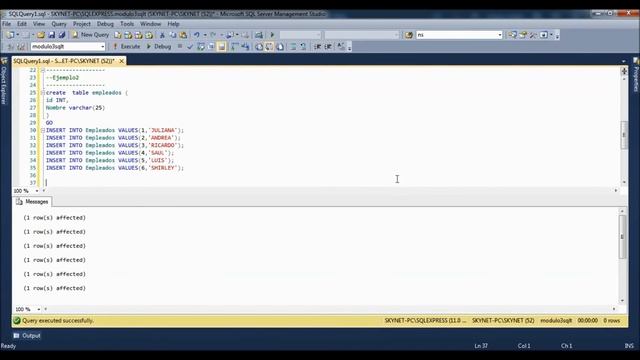
Task: Open the active documents list arrow
Action: click(623, 61)
